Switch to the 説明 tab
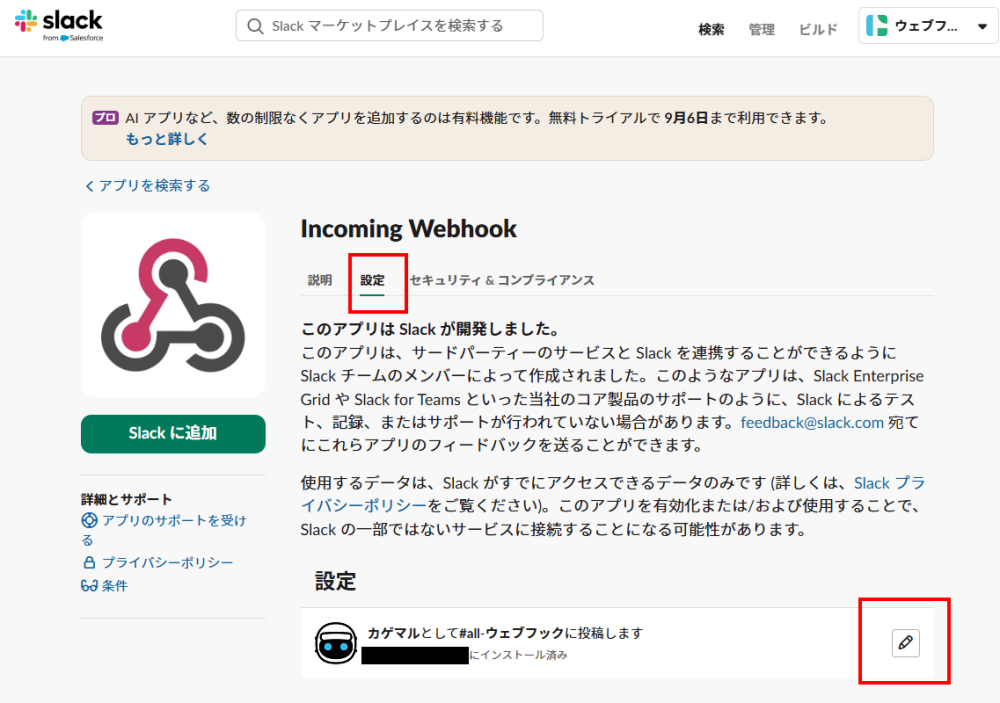Screen dimensions: 1000x703 [320, 280]
